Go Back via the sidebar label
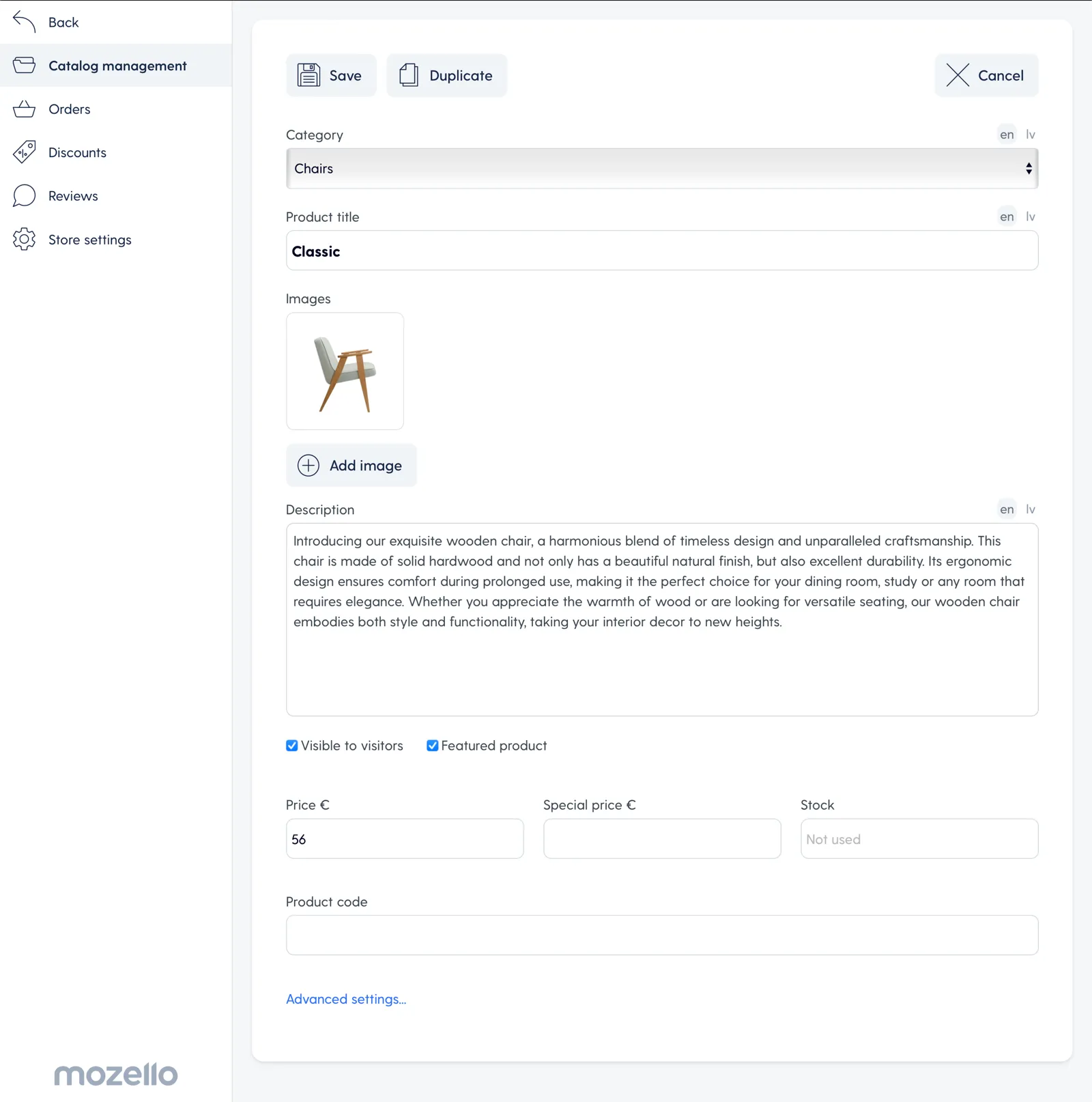Screen dimensions: 1092x1102 click(63, 23)
